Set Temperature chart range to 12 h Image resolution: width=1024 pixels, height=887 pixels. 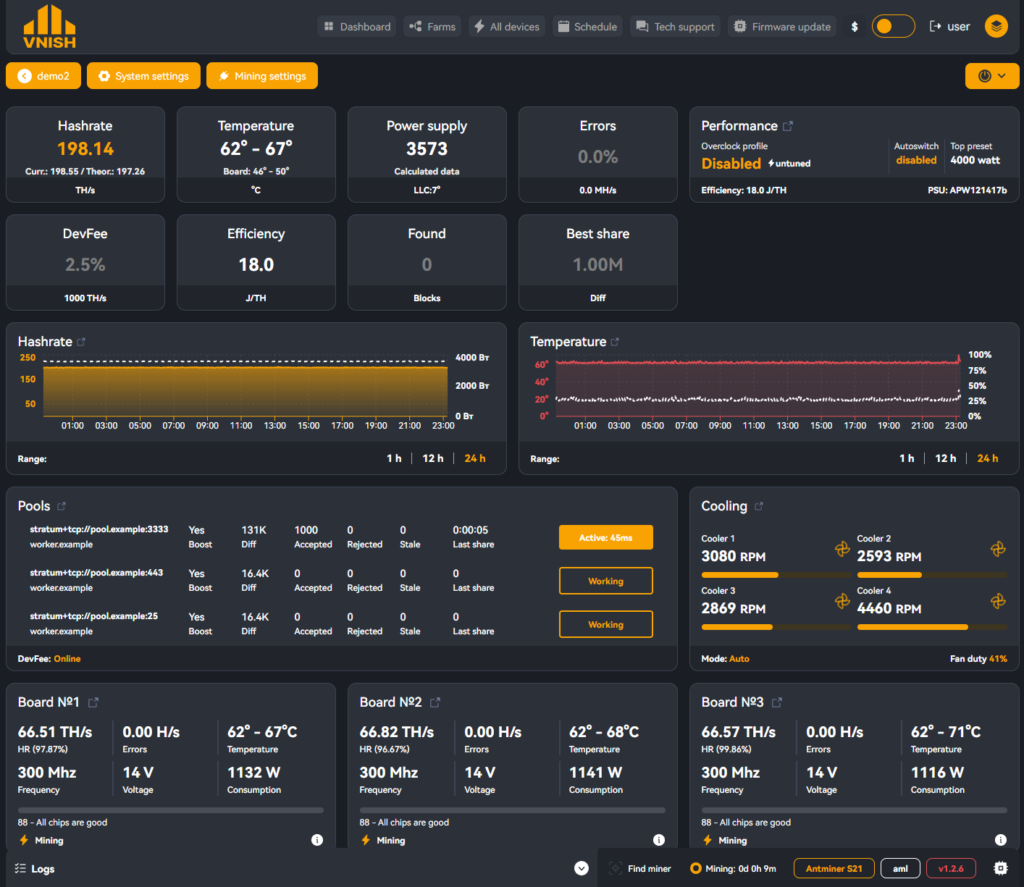pyautogui.click(x=945, y=459)
